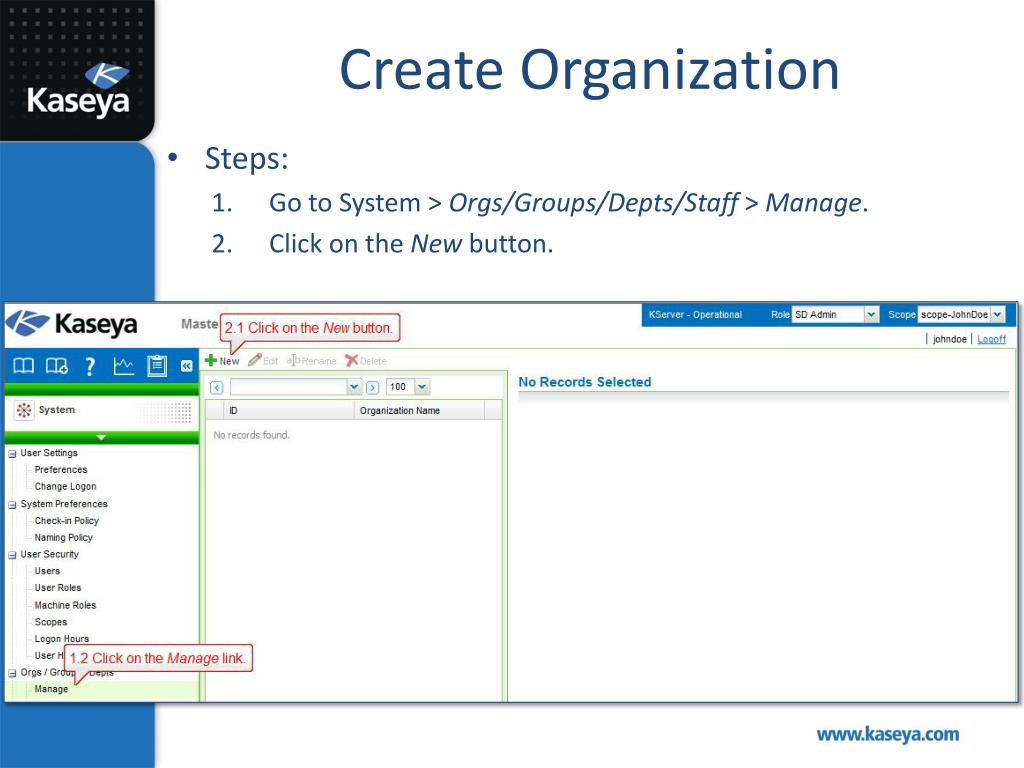Expand the green module selector arrow
The image size is (1024, 768).
[x=101, y=437]
